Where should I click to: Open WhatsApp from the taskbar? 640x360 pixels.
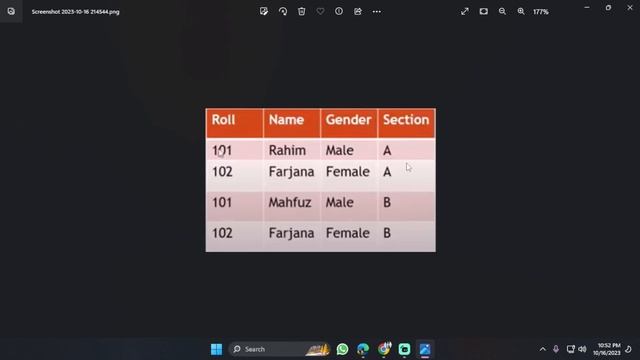click(x=342, y=349)
